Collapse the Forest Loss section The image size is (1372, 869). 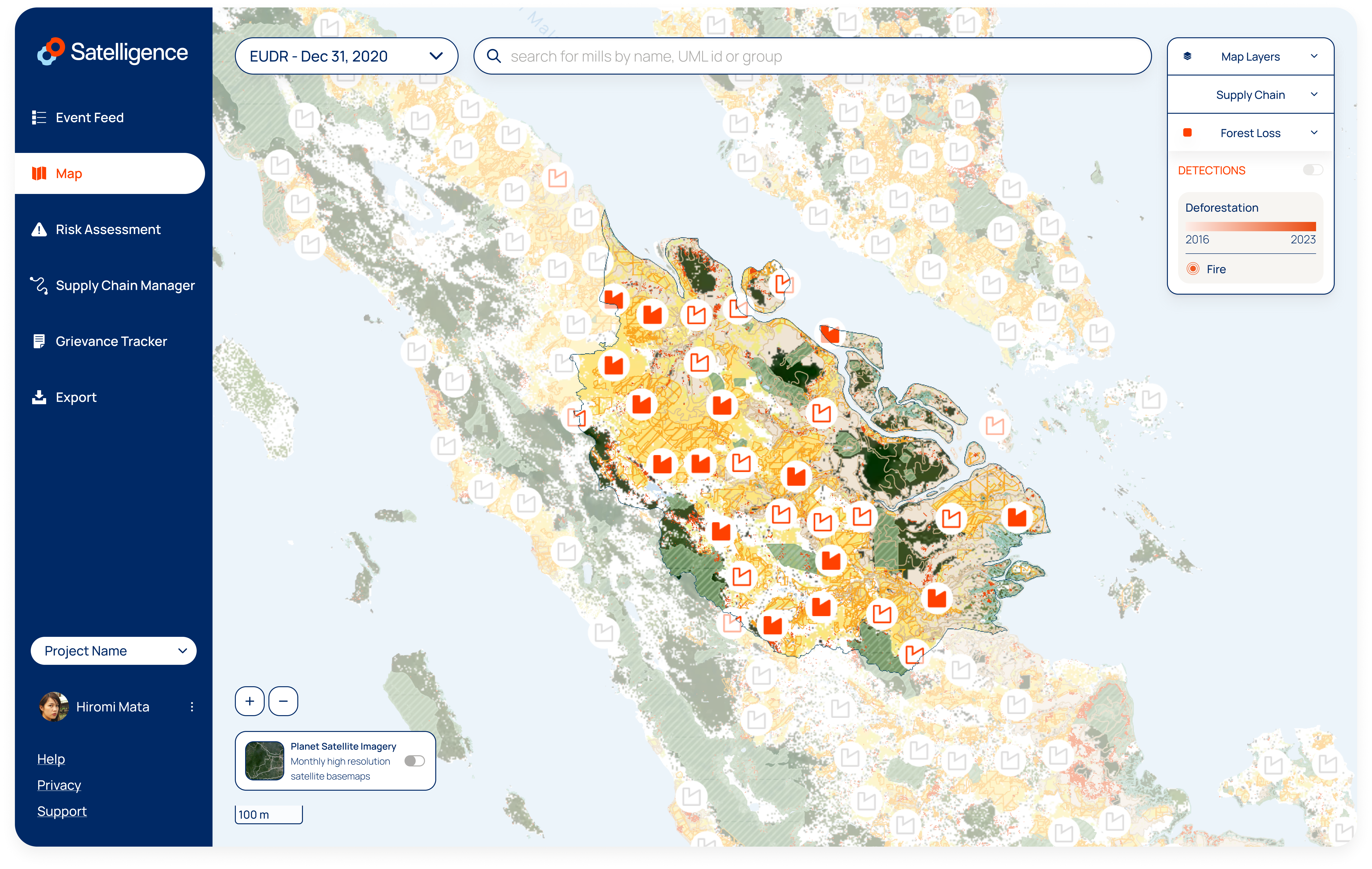(1314, 133)
